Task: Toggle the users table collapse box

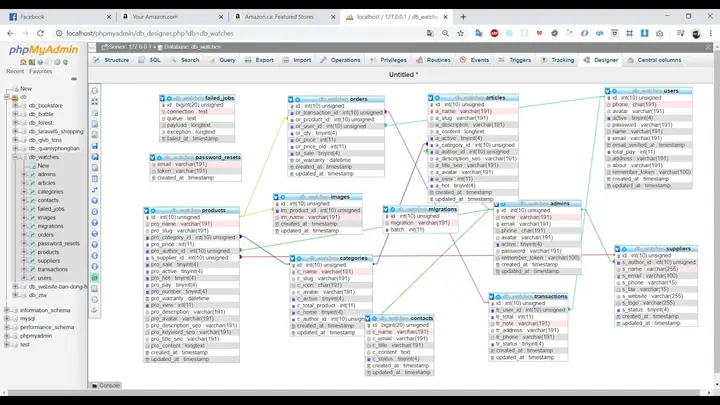Action: pos(608,91)
